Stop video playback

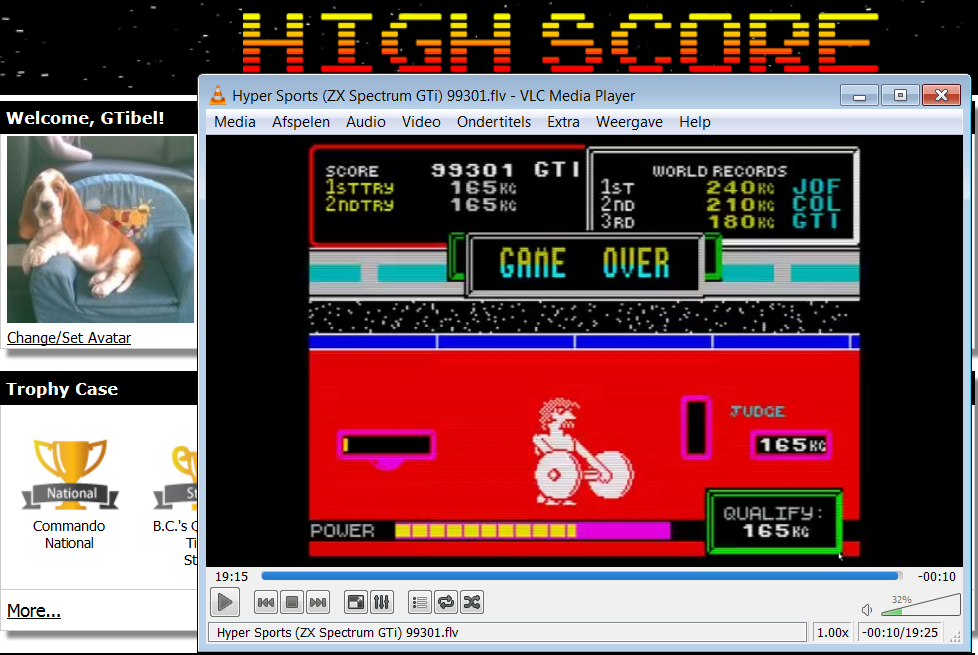292,602
